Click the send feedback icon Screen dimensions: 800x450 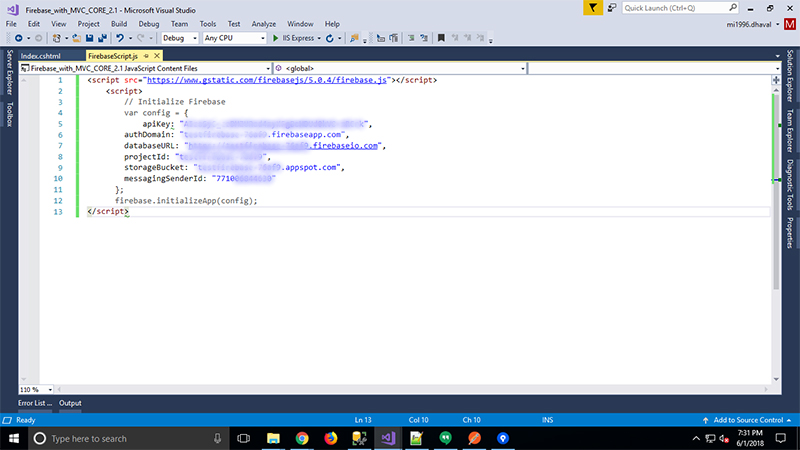tap(611, 7)
